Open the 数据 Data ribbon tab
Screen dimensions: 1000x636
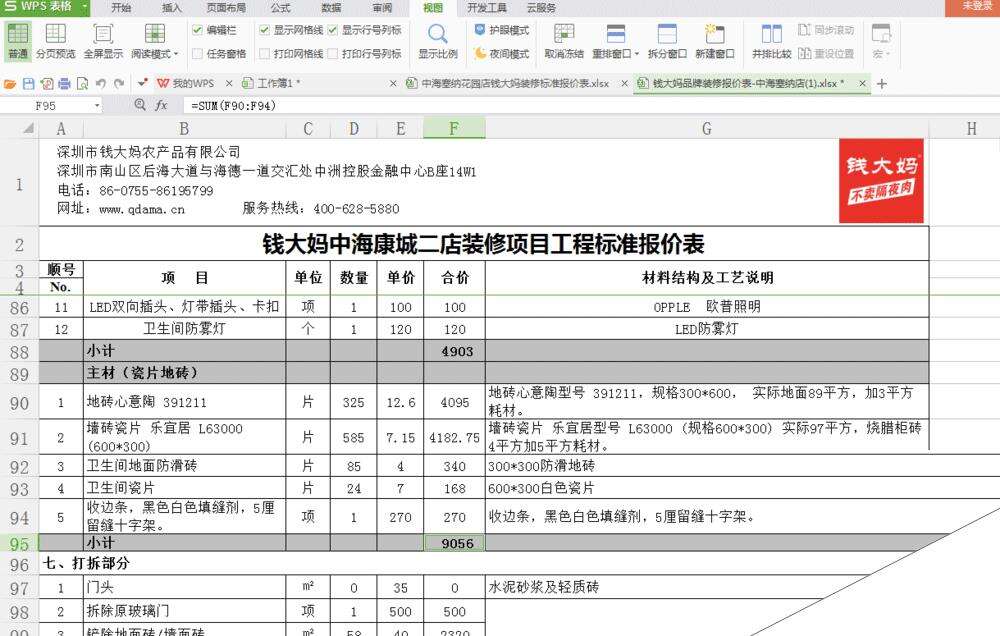(331, 8)
